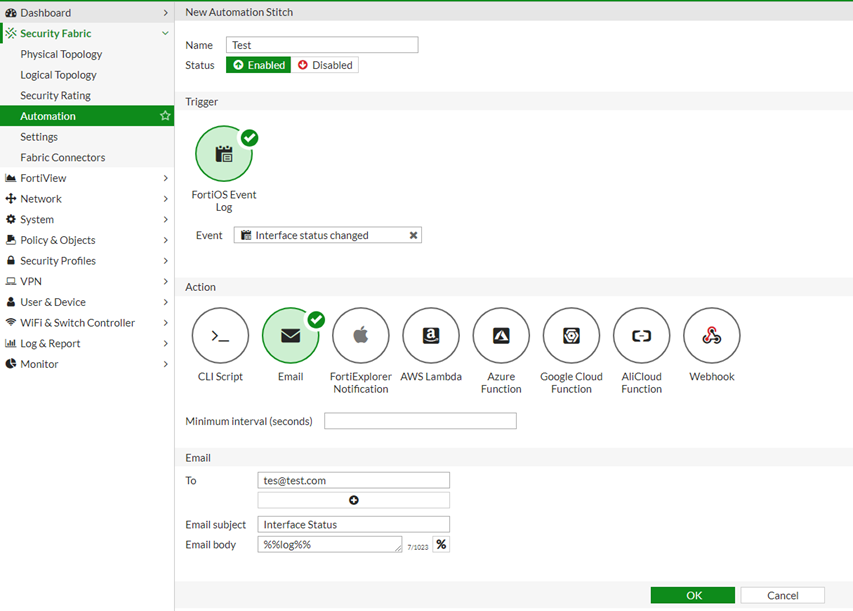853x611 pixels.
Task: Set status to Enabled
Action: tap(258, 65)
